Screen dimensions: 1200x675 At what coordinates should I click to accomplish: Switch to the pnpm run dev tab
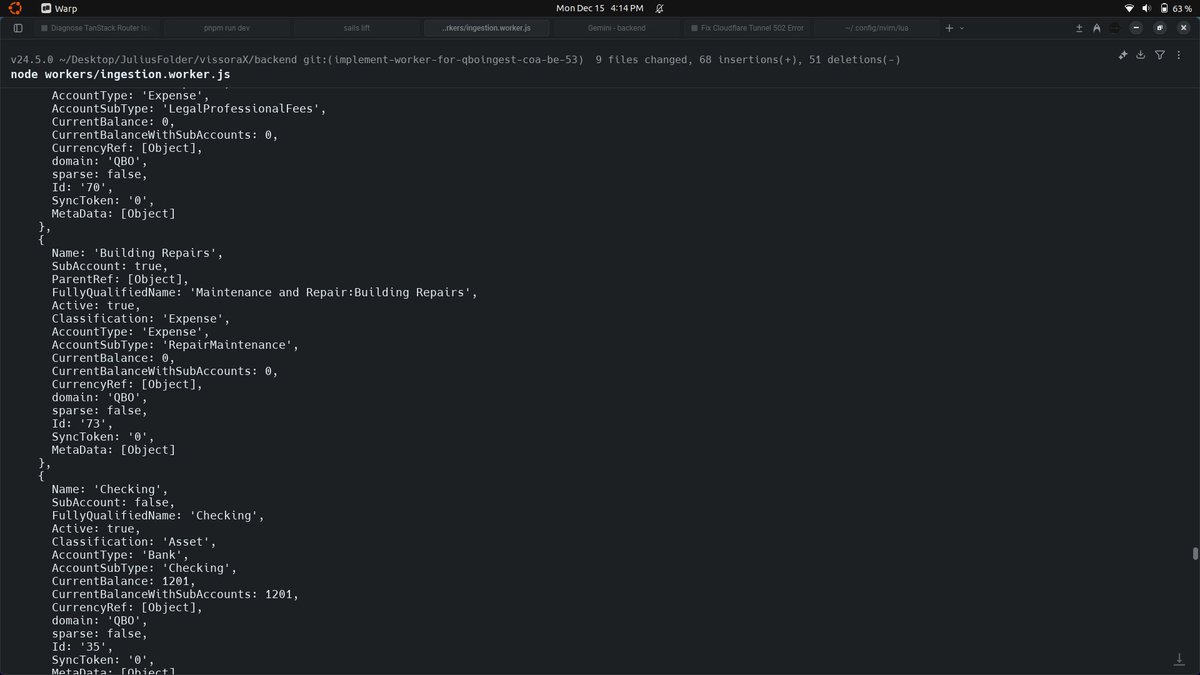(227, 28)
